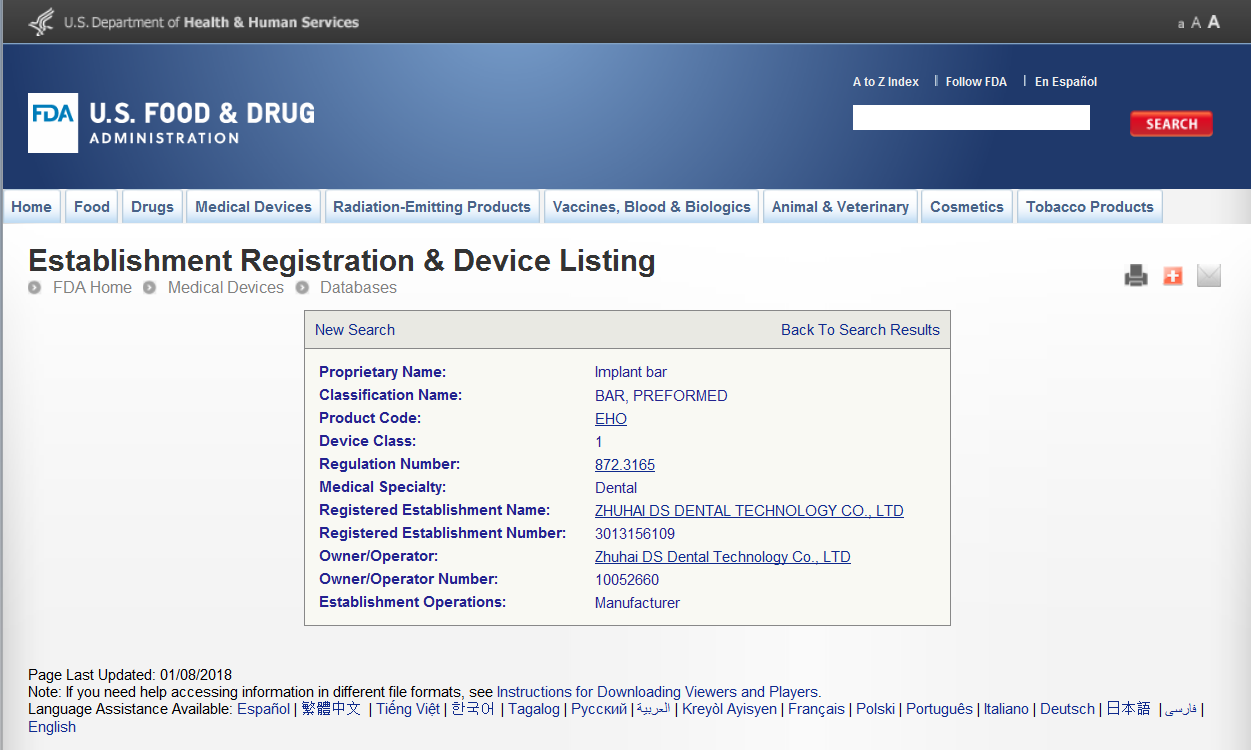Select Italiano language link
Image resolution: width=1251 pixels, height=750 pixels.
tap(1006, 709)
